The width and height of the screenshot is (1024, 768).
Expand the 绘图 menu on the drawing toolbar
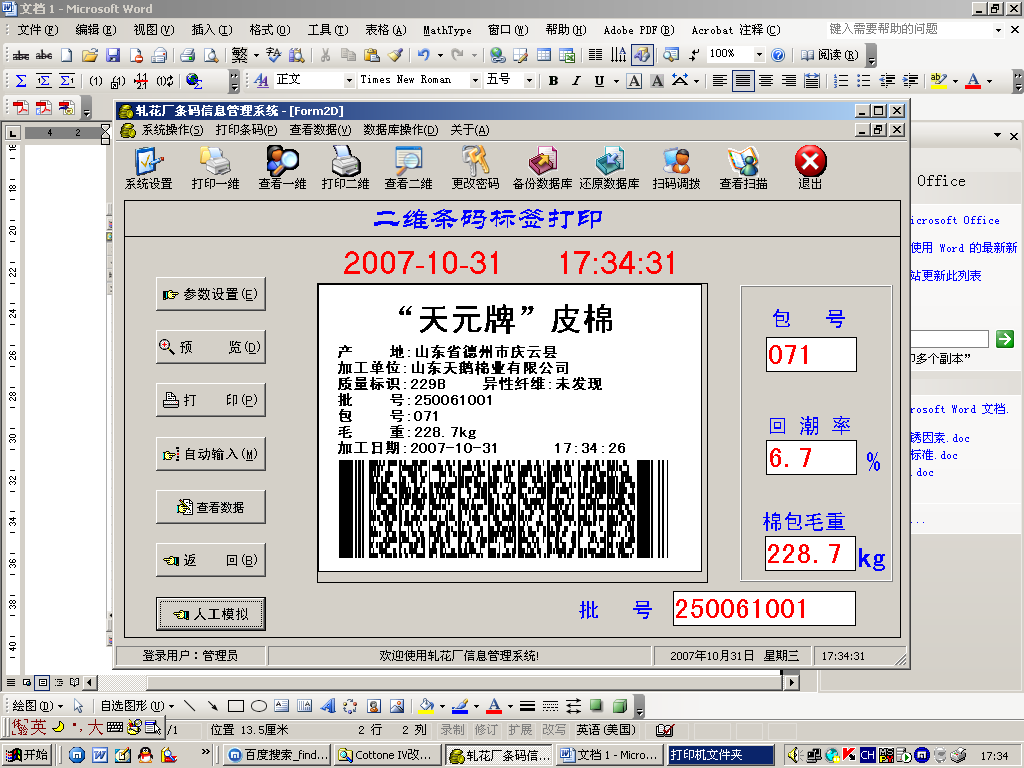38,706
